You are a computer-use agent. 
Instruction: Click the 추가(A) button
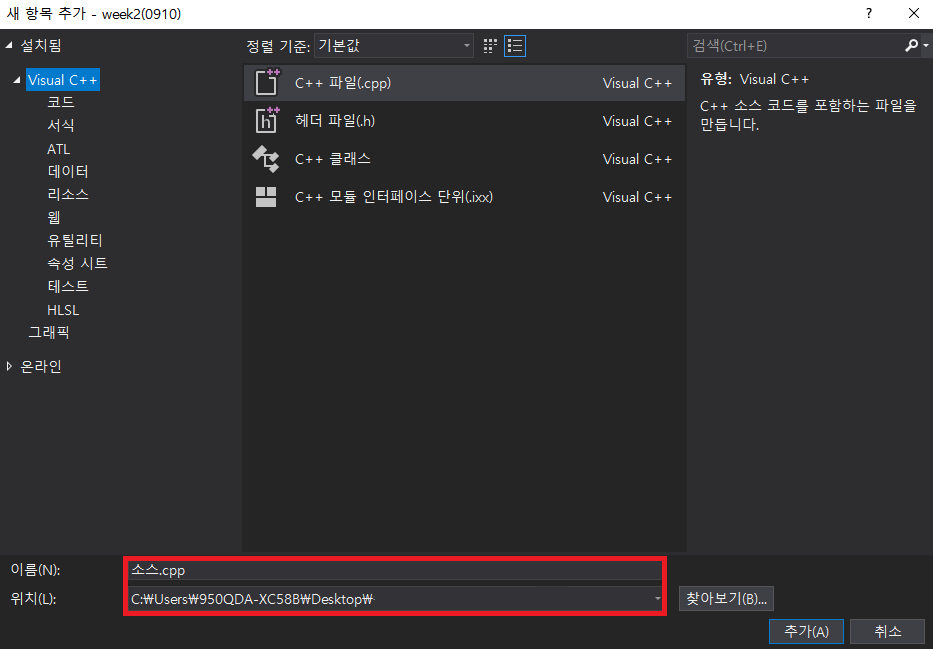tap(806, 632)
